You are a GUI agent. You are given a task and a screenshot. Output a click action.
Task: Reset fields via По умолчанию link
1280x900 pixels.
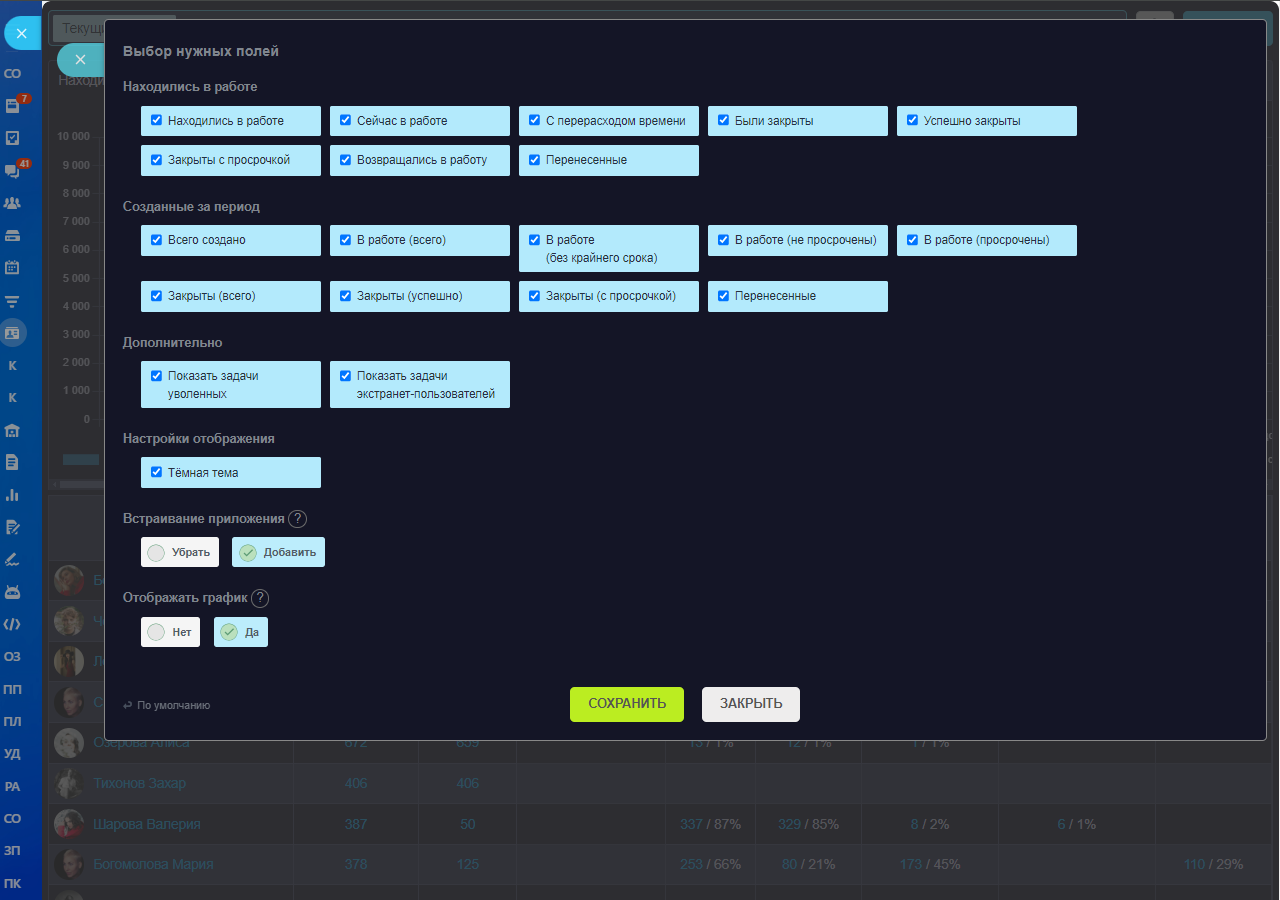click(x=167, y=705)
